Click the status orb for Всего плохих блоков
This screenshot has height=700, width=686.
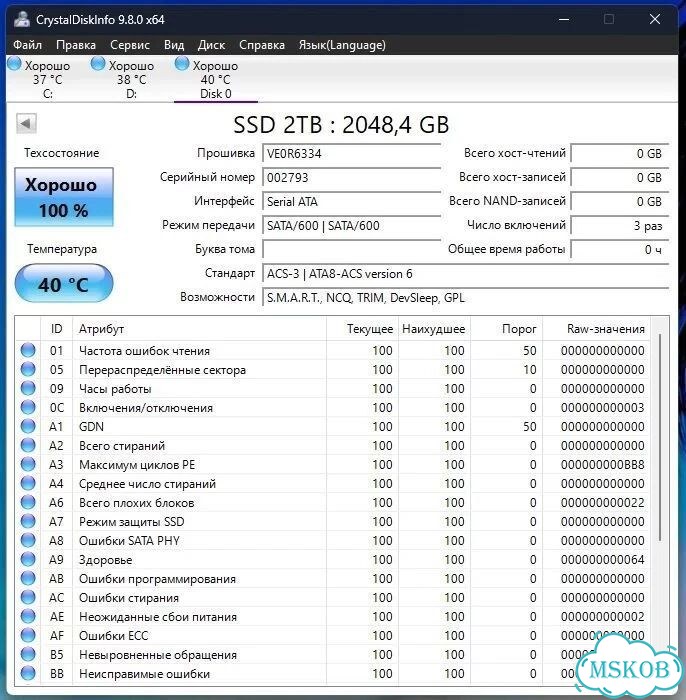tap(28, 502)
